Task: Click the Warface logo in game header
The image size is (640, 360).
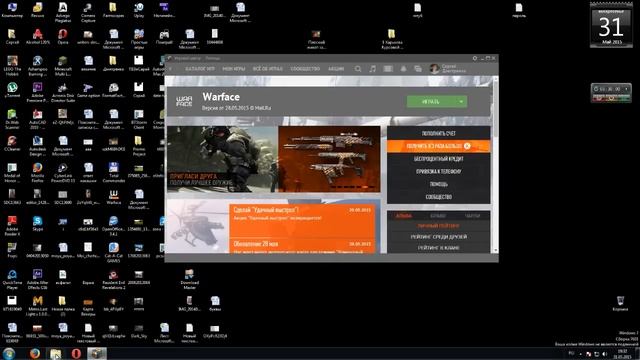Action: click(184, 101)
